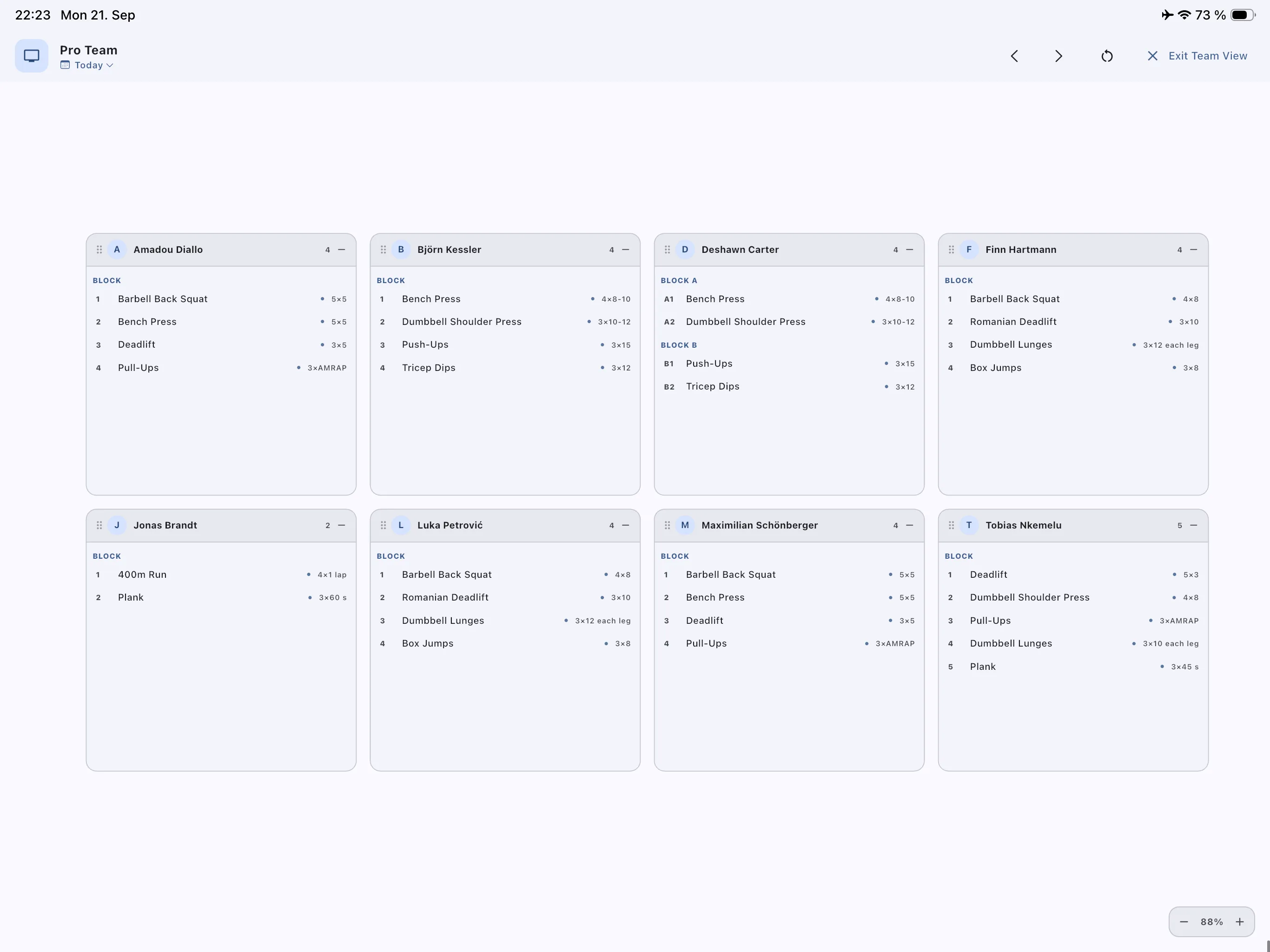
Task: Tap the team view monitor icon
Action: (x=32, y=56)
